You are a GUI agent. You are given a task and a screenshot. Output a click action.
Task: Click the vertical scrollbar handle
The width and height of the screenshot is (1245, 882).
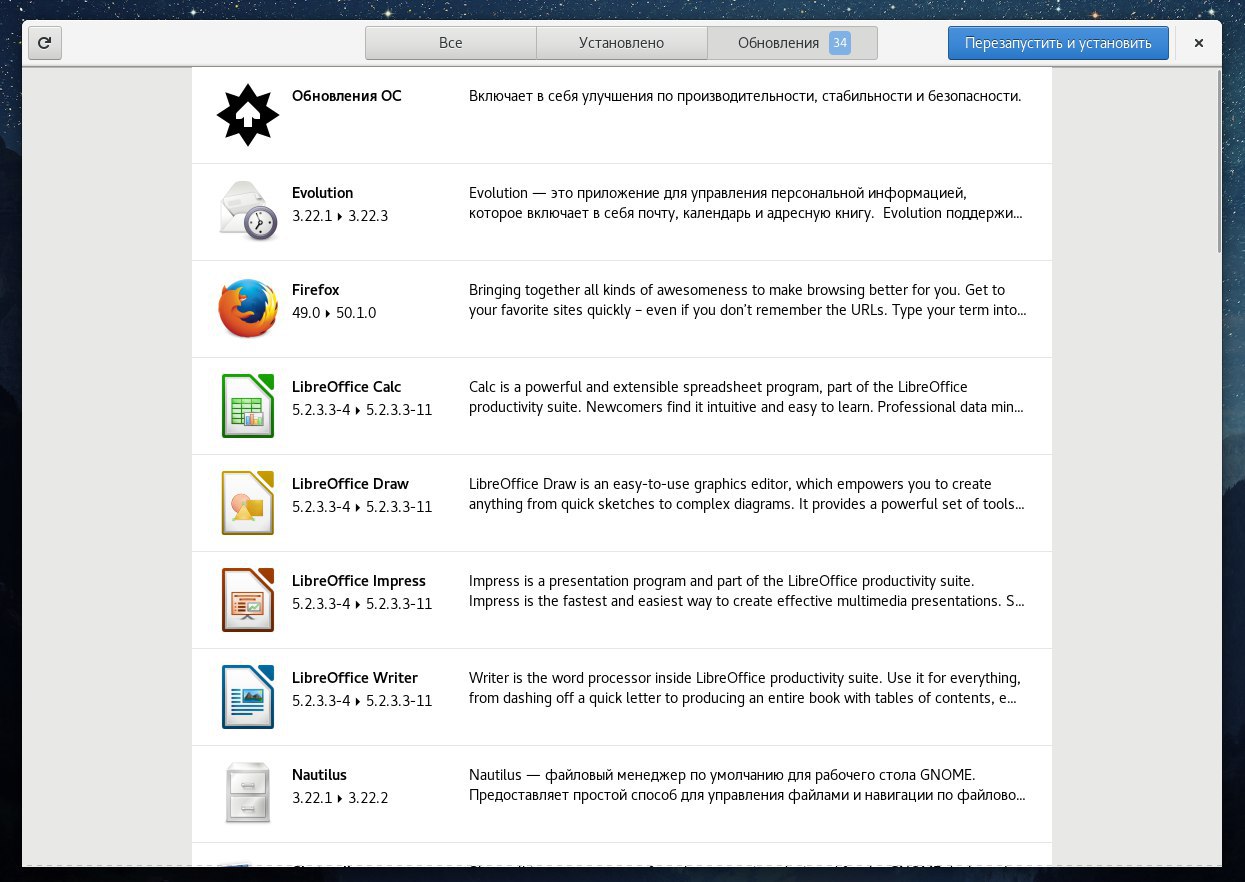pyautogui.click(x=1219, y=161)
